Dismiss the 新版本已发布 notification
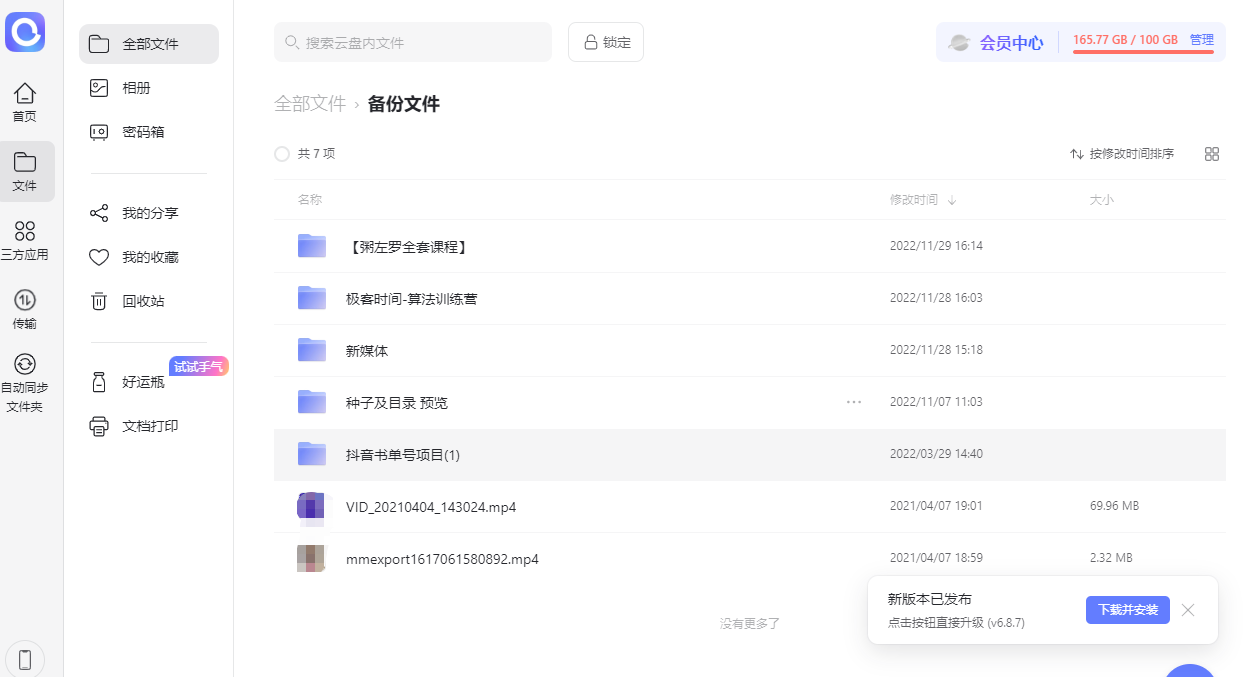 click(x=1188, y=610)
